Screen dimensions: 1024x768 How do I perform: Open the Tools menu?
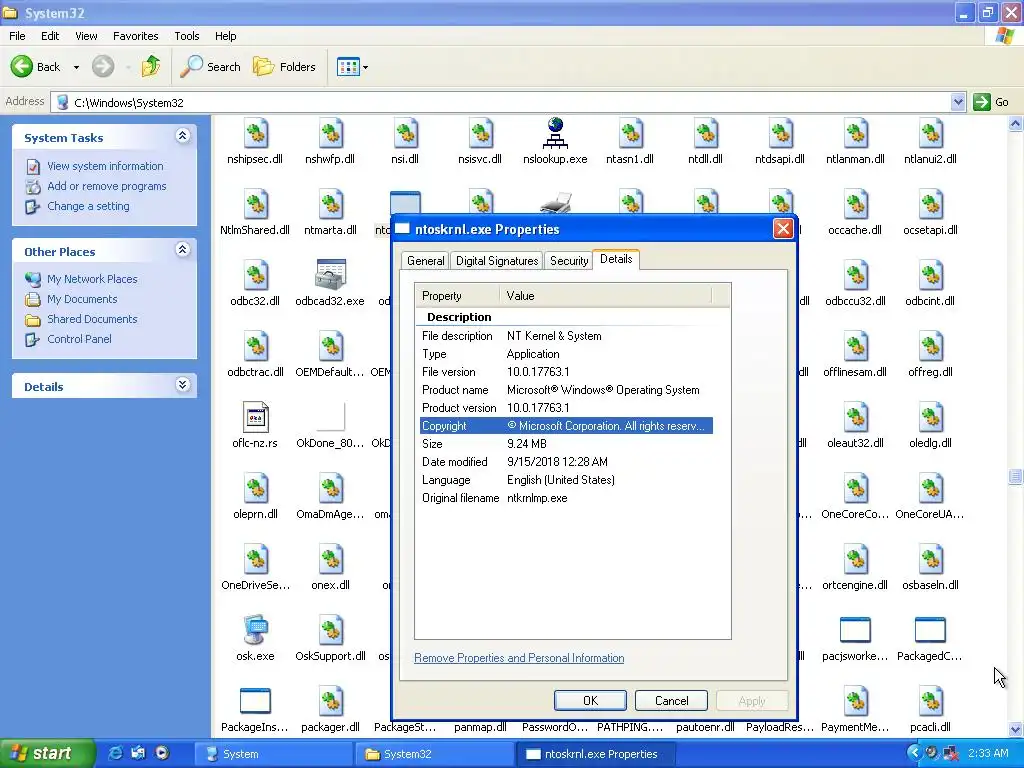(x=187, y=36)
